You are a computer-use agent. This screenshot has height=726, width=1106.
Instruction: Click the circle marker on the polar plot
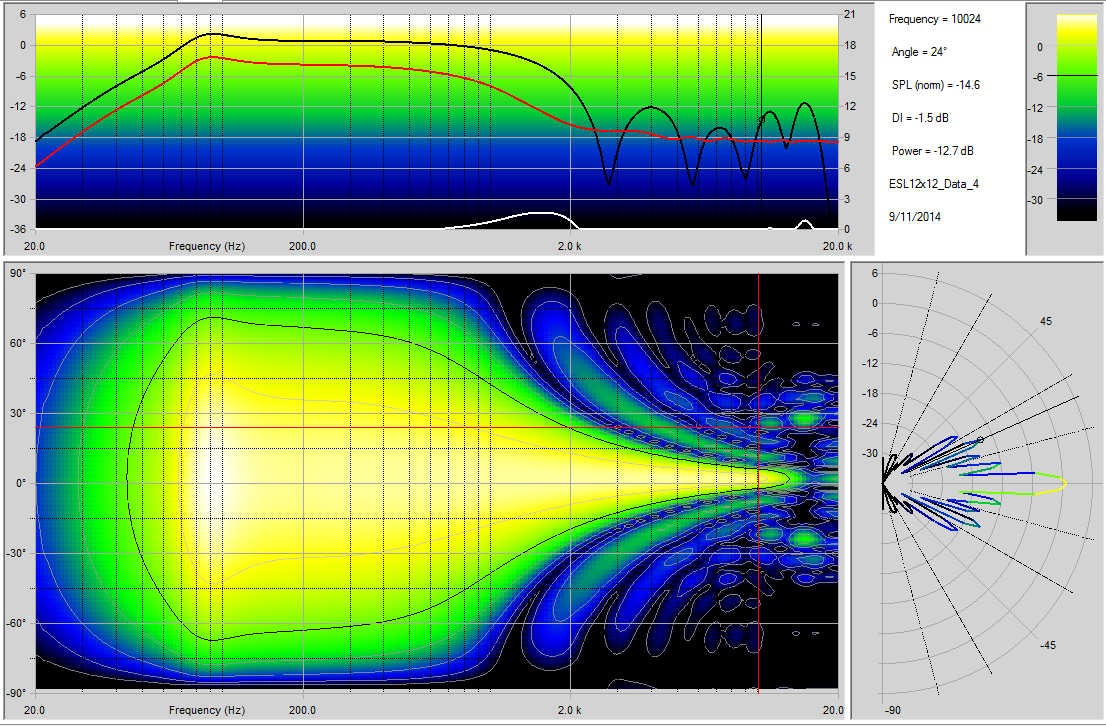point(980,440)
